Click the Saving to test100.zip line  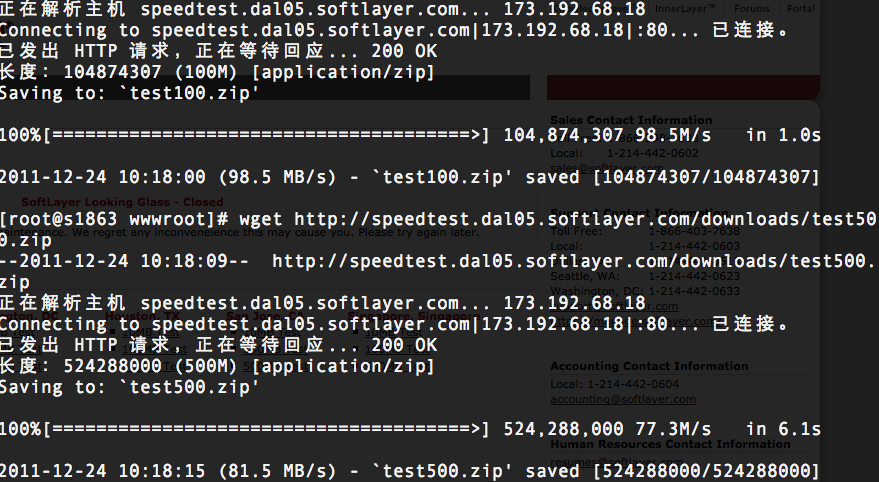point(129,93)
